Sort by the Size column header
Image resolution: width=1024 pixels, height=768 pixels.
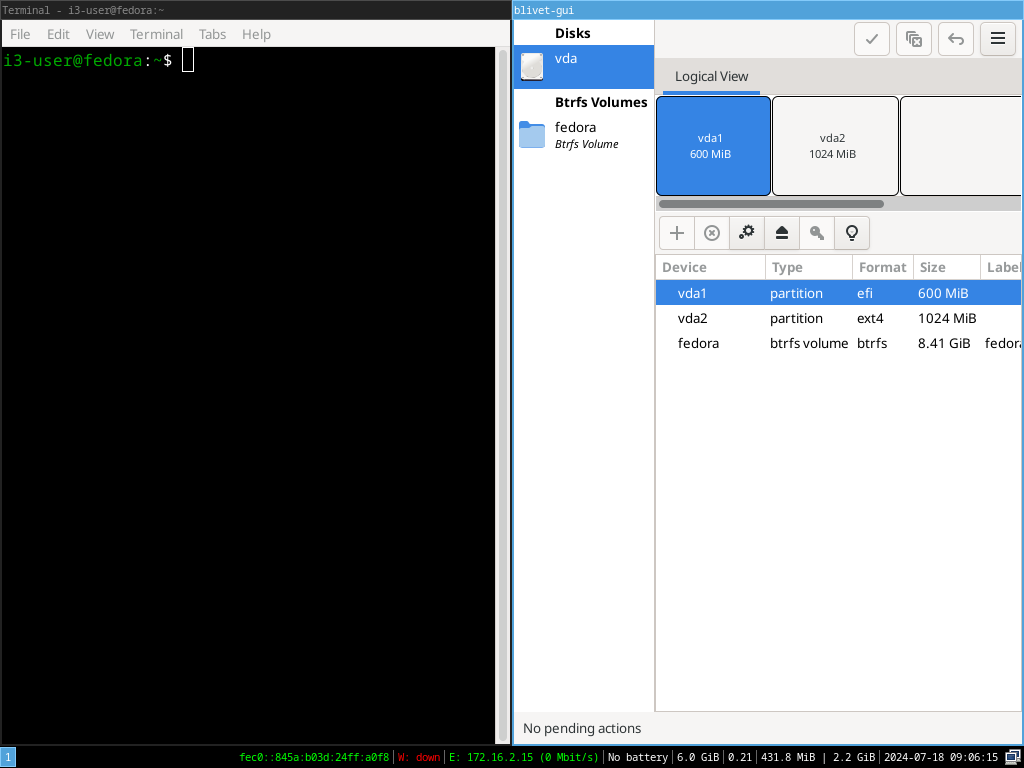[x=946, y=267]
